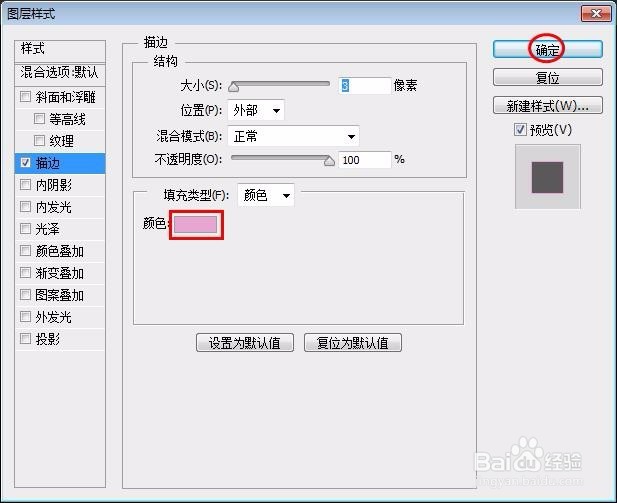
Task: Select the 内发光 style label
Action: [54, 207]
